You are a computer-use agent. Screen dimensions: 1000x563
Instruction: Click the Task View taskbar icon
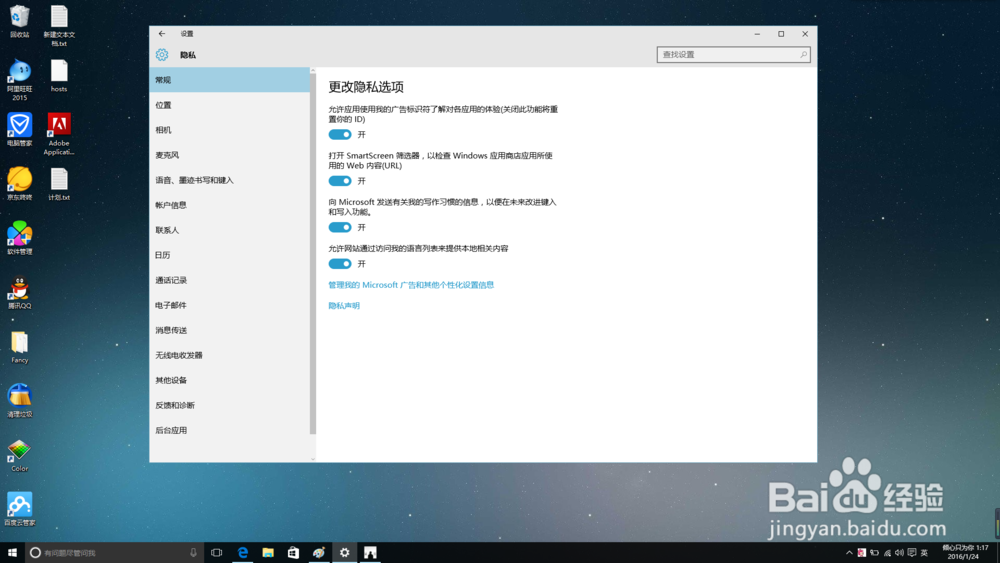(x=217, y=553)
